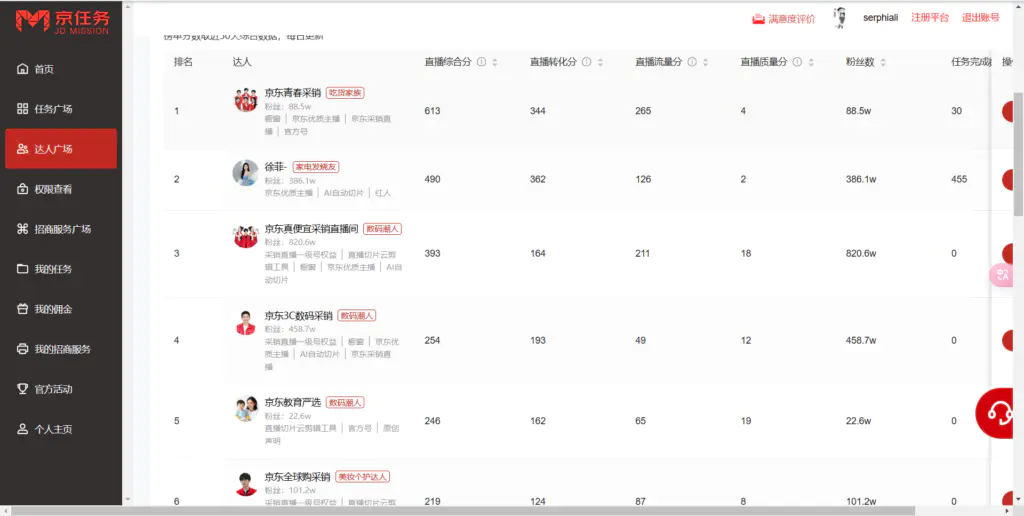Click the 个人主页 person icon

23,429
